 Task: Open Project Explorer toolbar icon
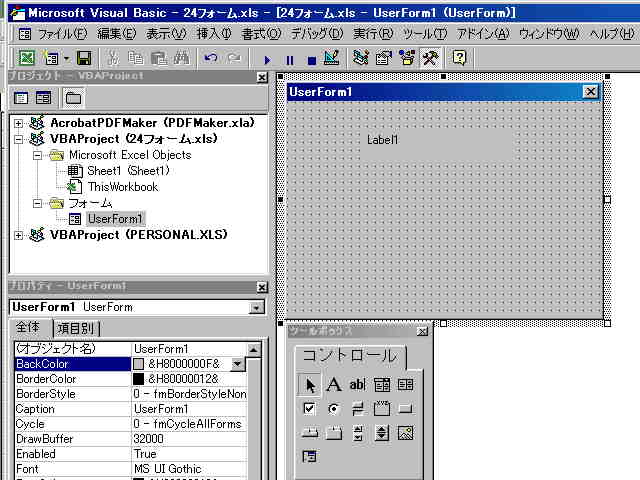(x=361, y=58)
